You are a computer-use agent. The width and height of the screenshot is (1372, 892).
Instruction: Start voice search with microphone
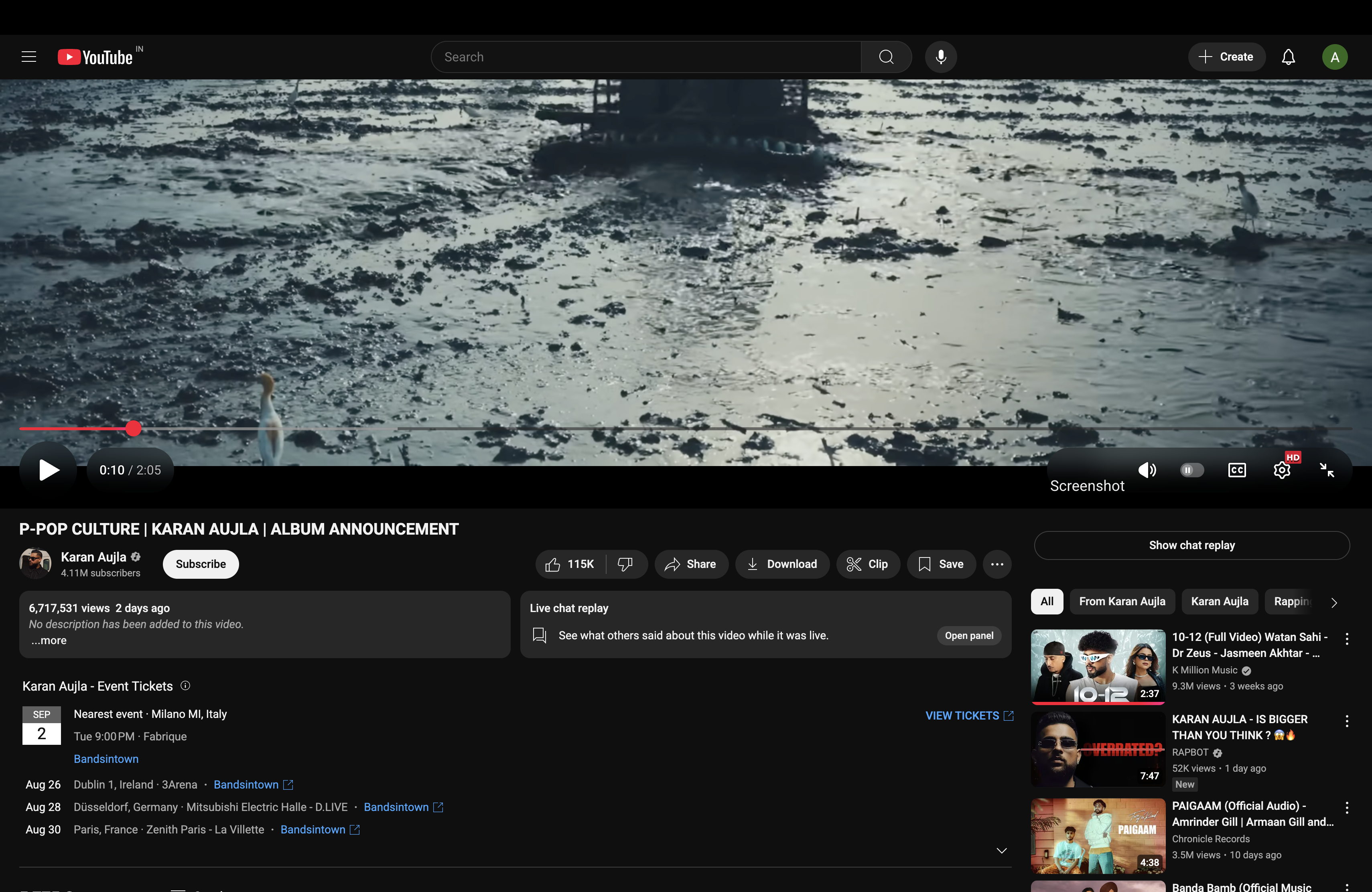[941, 57]
